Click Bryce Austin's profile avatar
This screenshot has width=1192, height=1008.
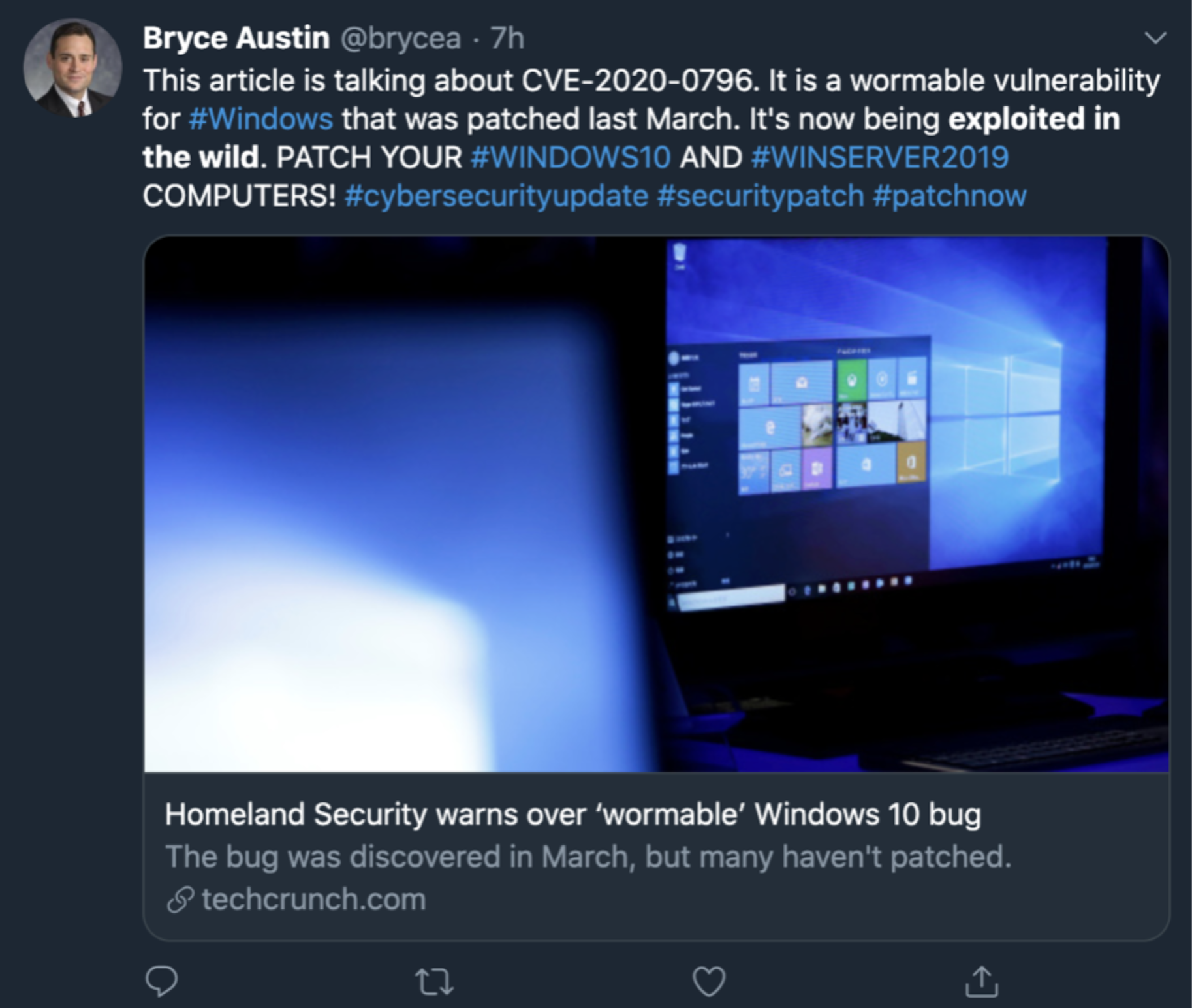coord(72,68)
